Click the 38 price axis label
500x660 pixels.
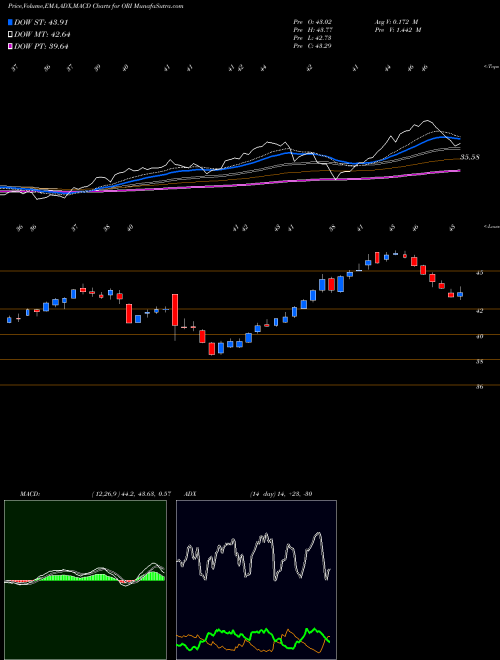click(479, 361)
